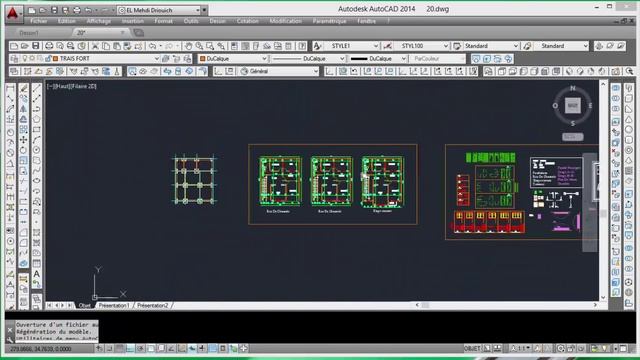Click the Copy icon in standard toolbar
Viewport: 640px width, 360px height.
[x=106, y=46]
